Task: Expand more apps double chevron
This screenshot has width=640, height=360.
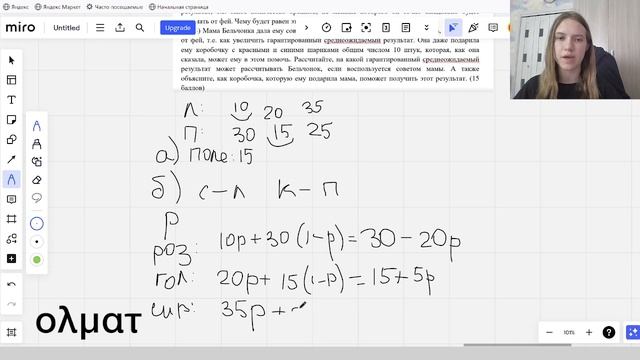Action: coord(427,28)
